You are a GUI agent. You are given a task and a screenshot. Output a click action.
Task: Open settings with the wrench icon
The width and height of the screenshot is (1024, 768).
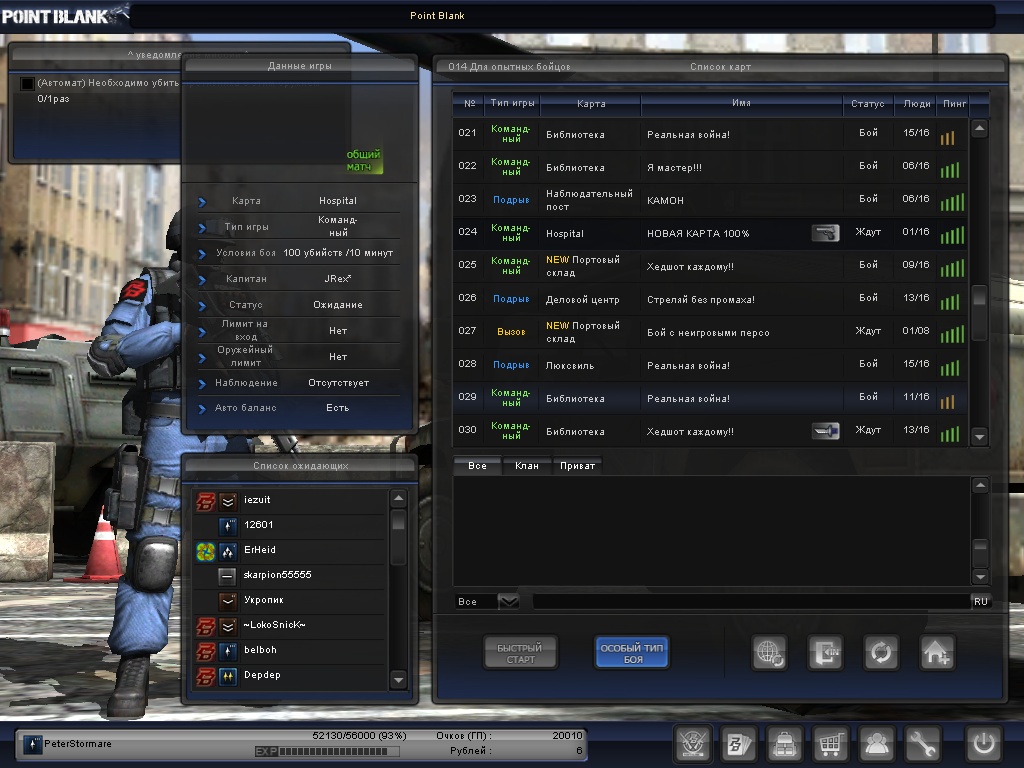923,744
